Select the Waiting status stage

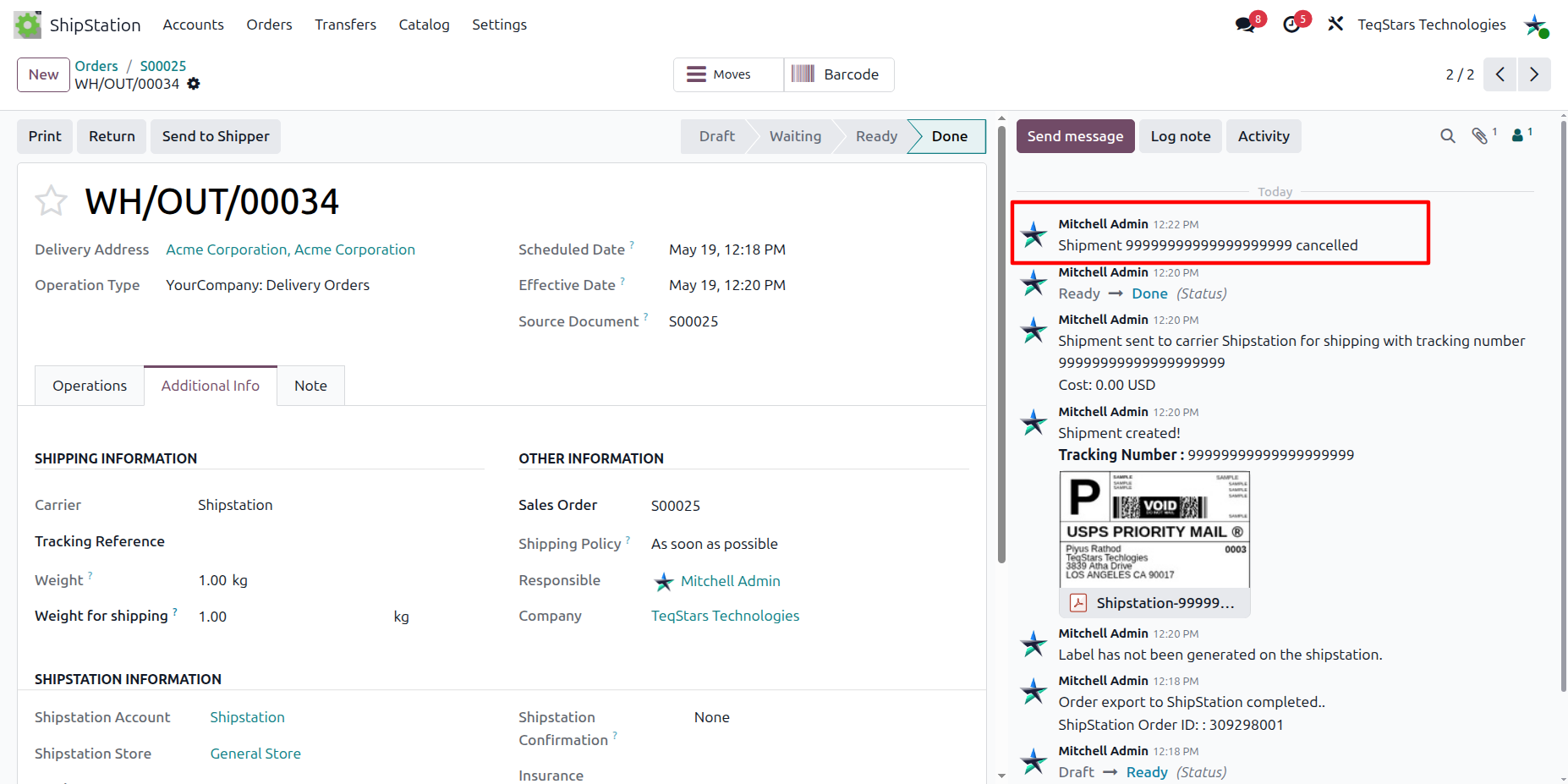795,136
